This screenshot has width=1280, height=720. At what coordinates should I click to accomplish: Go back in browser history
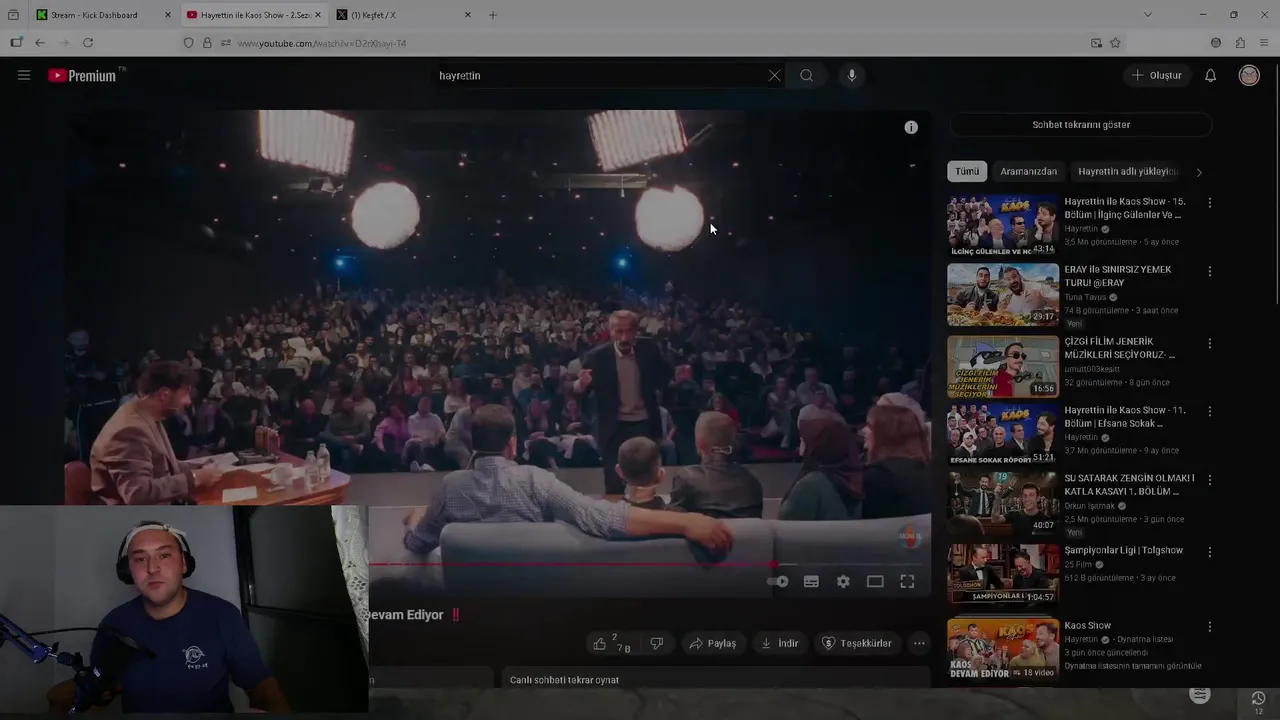pos(39,43)
